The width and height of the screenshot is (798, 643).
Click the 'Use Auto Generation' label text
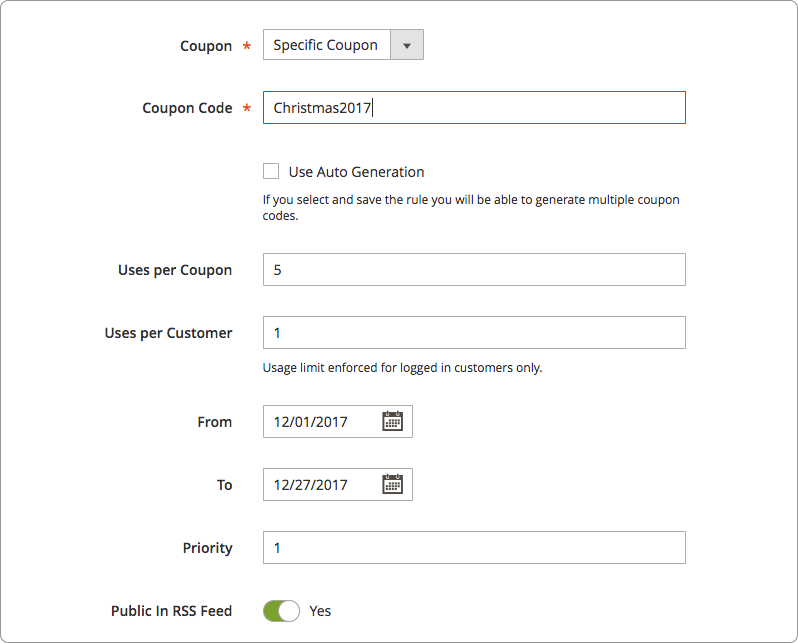(356, 172)
